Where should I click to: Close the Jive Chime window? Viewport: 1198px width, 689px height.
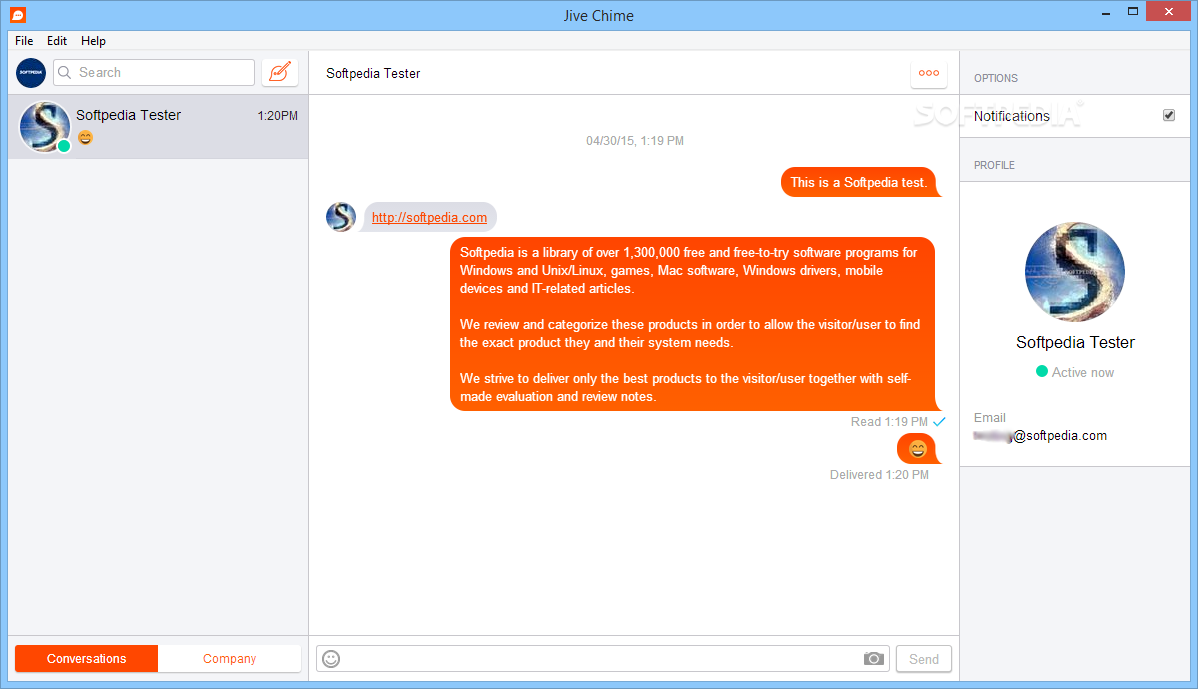1169,11
